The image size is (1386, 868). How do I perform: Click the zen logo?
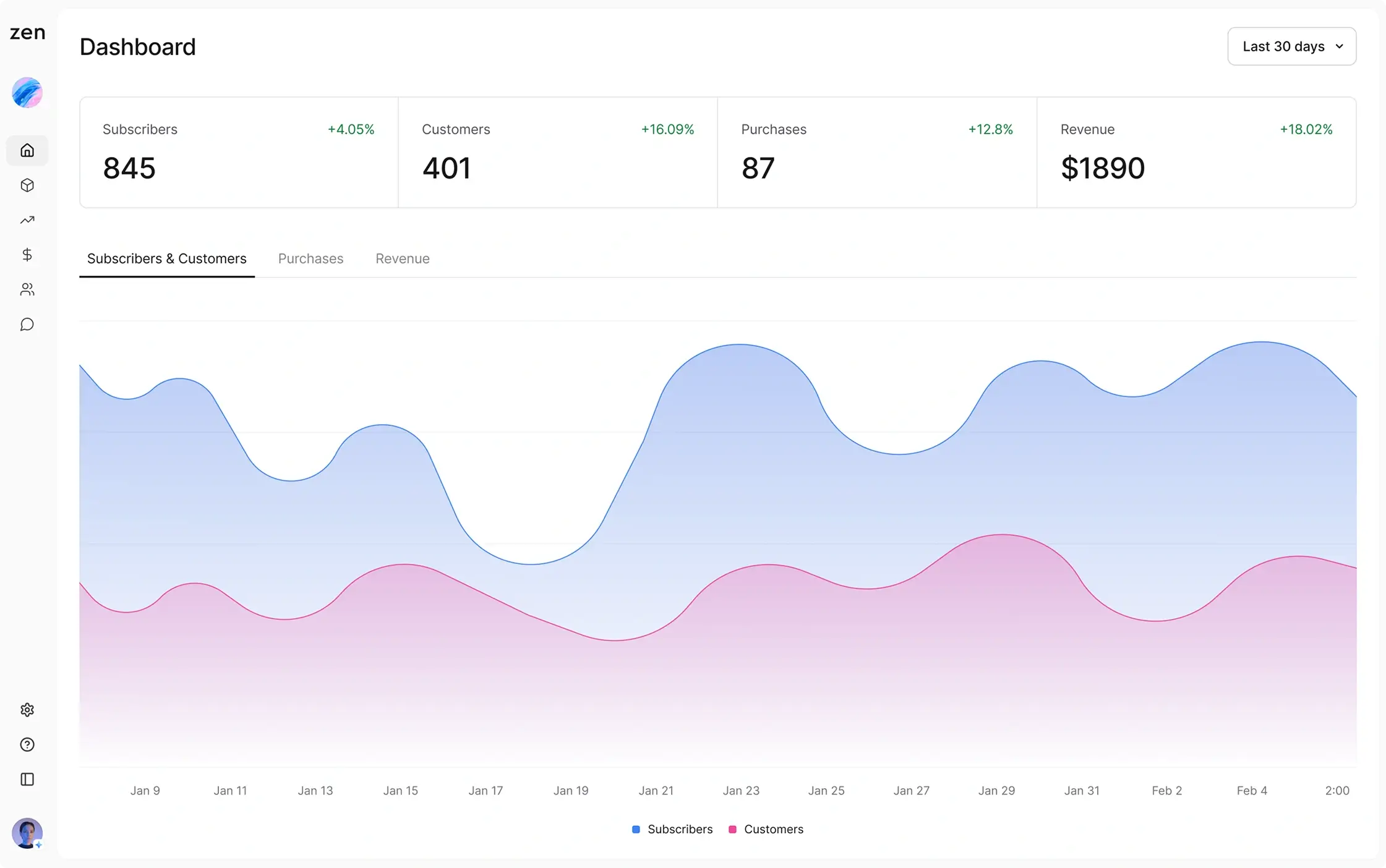tap(27, 33)
